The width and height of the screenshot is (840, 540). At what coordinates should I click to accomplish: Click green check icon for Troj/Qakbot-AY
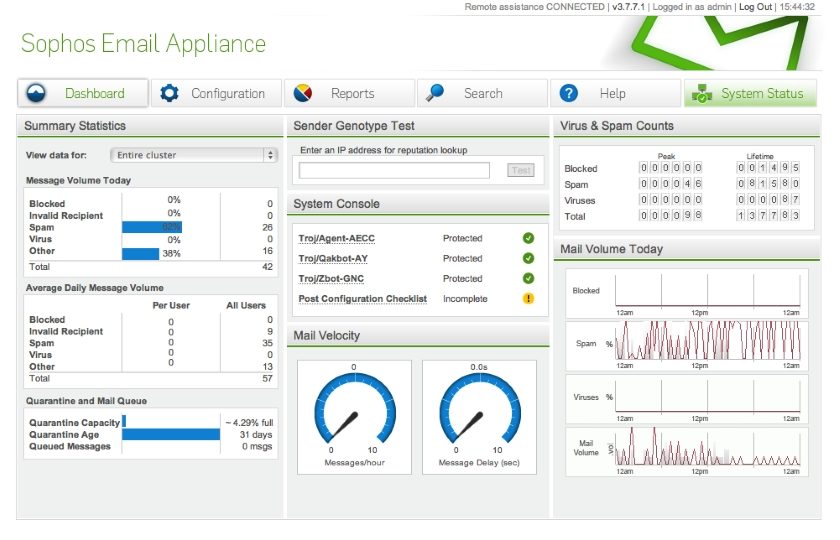[x=528, y=258]
